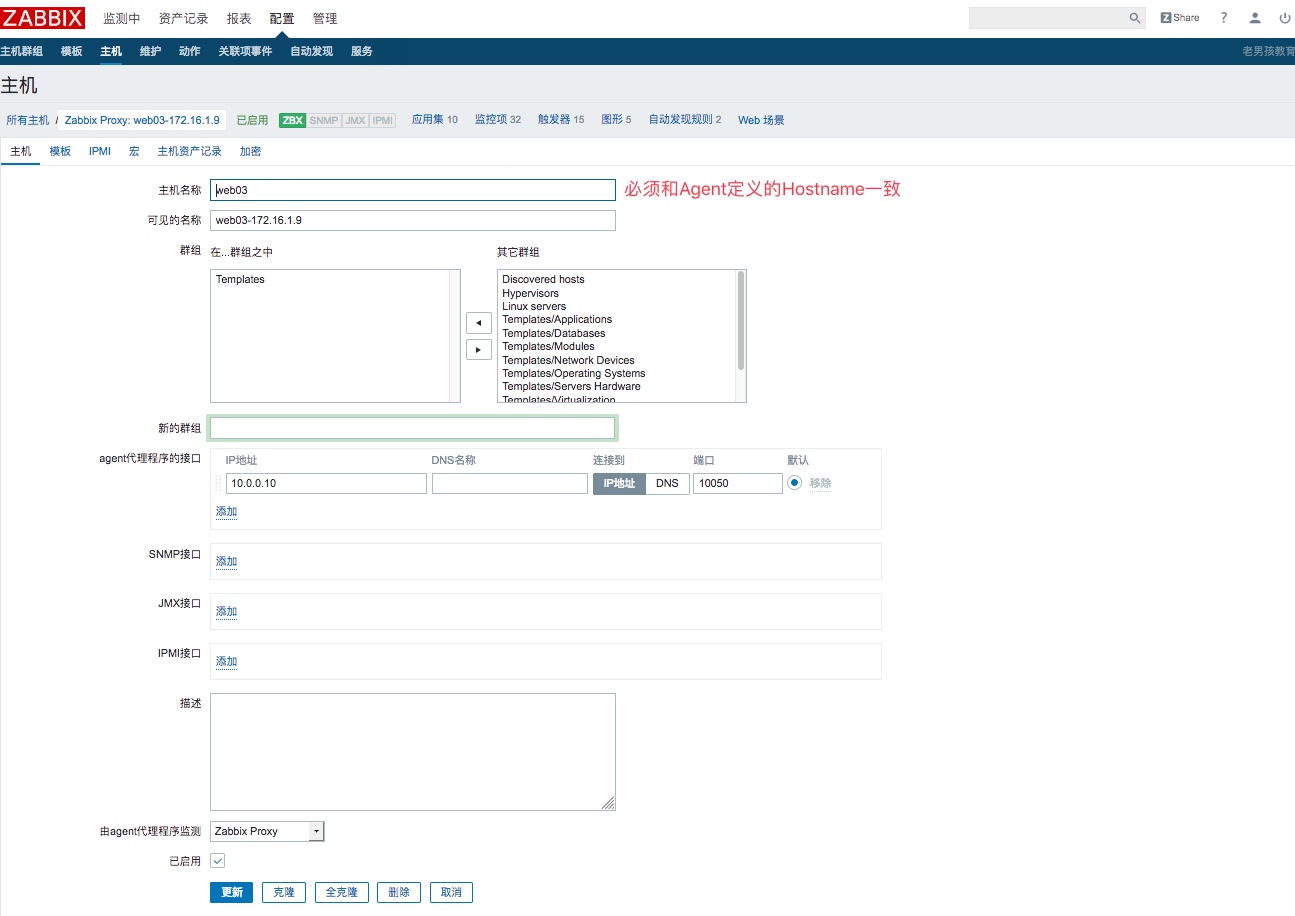Switch to the IPMI form tab
This screenshot has height=916, width=1295.
pos(100,151)
